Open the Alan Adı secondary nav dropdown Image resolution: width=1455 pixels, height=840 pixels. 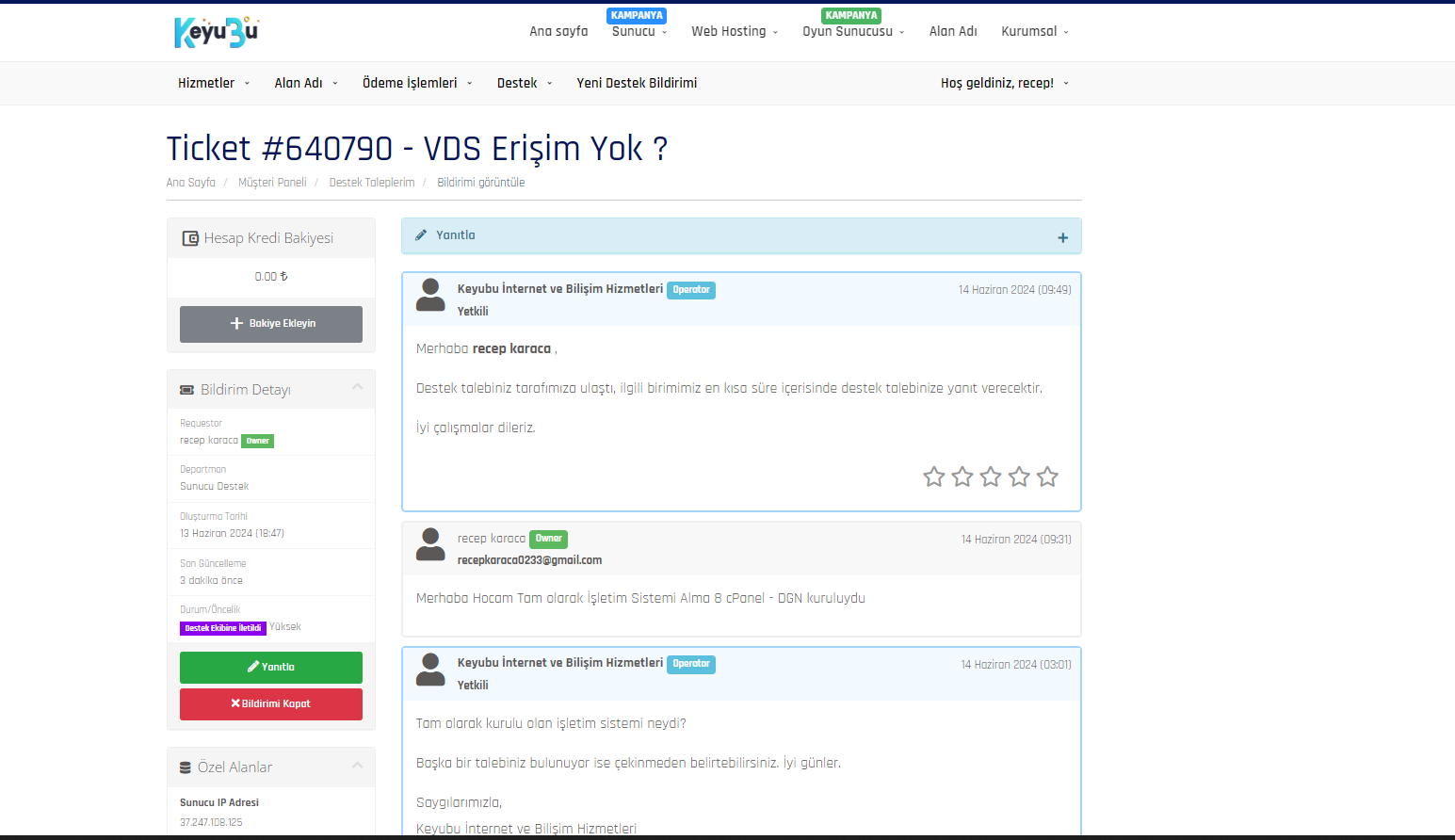click(306, 83)
